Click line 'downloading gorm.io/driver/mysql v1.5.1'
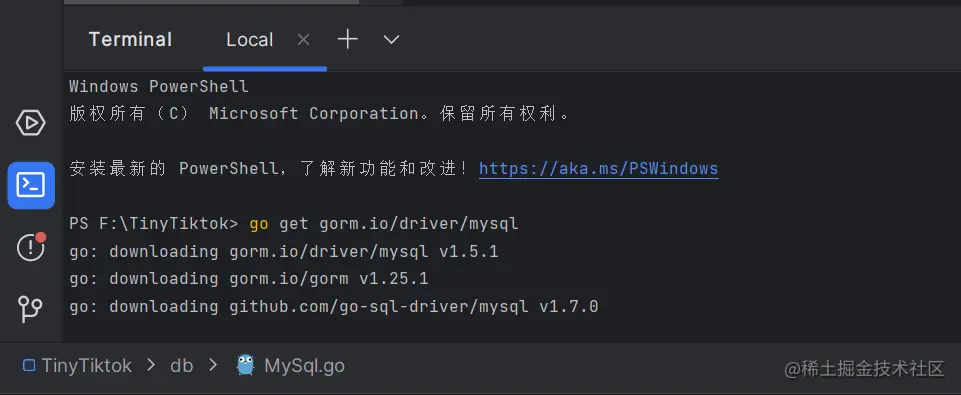The width and height of the screenshot is (961, 395). [x=284, y=251]
